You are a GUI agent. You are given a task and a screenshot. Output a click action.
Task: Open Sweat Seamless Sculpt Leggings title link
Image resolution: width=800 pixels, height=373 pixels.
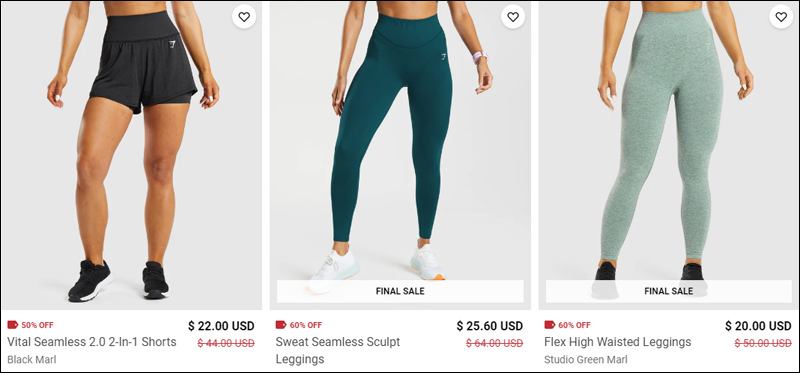pos(338,350)
